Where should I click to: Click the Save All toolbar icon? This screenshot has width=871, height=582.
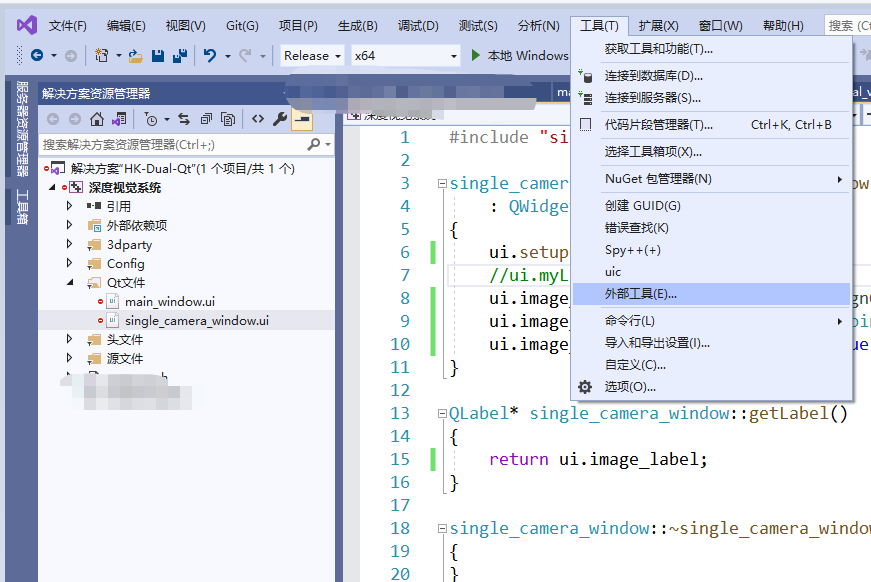[179, 57]
